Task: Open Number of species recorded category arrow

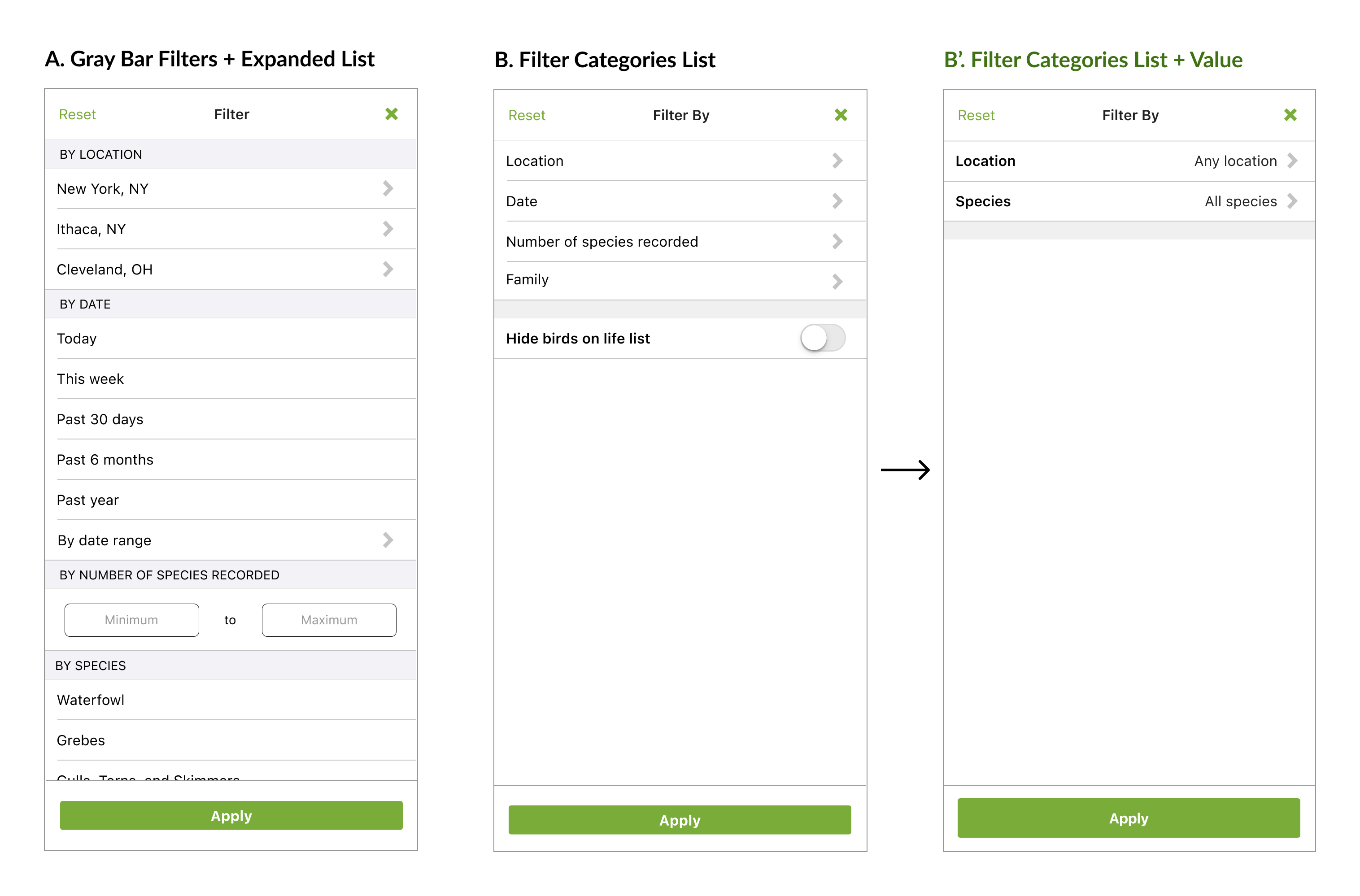Action: [837, 242]
